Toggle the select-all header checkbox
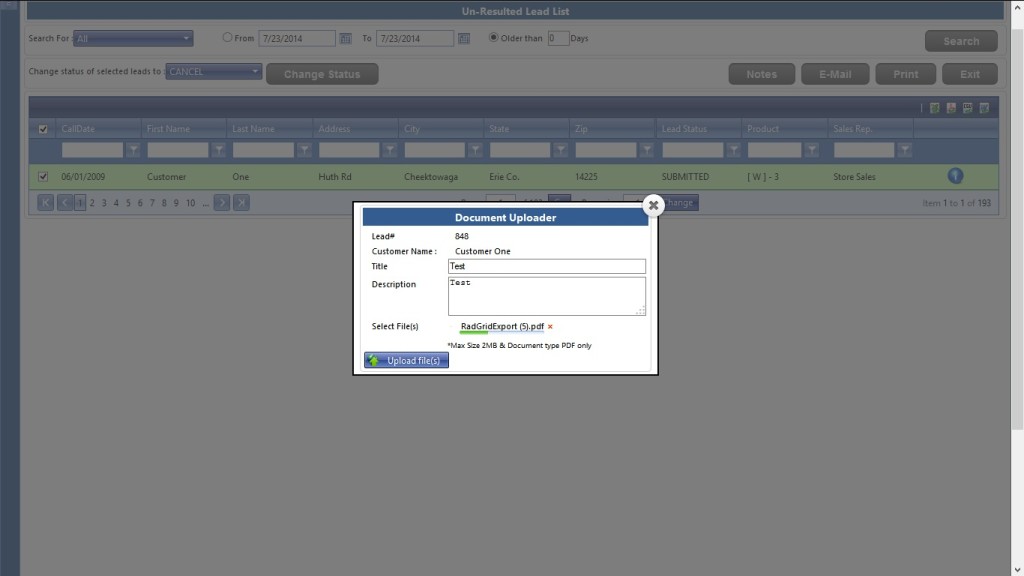The width and height of the screenshot is (1024, 576). 43,129
